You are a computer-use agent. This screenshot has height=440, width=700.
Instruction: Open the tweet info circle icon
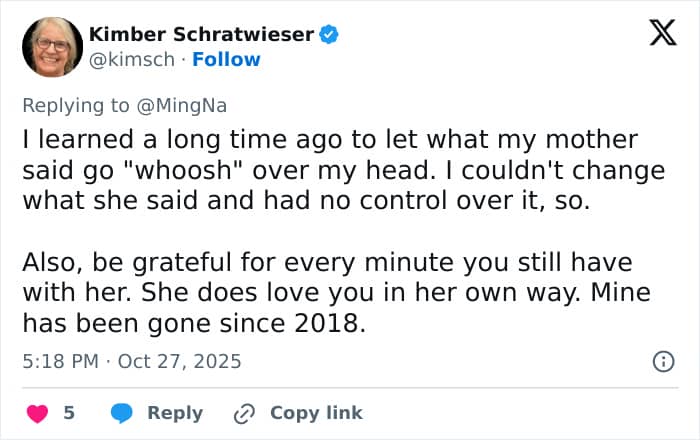(x=663, y=361)
